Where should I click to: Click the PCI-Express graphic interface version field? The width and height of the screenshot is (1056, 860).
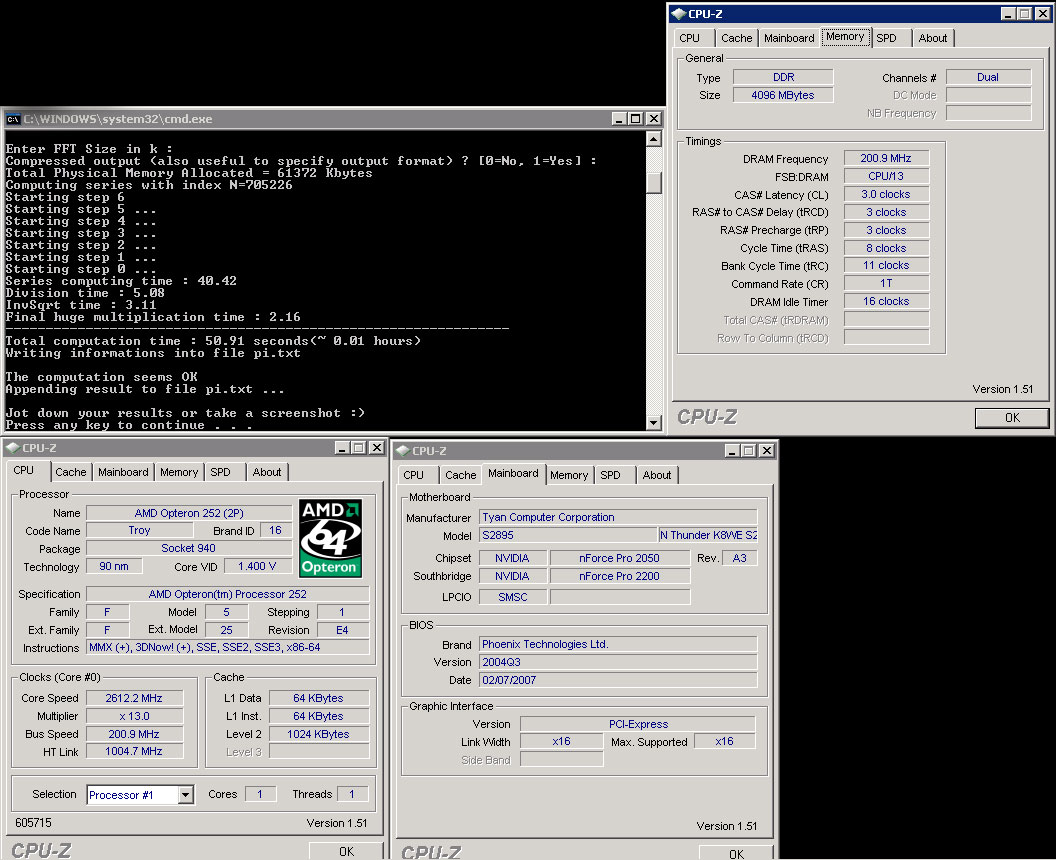[638, 725]
